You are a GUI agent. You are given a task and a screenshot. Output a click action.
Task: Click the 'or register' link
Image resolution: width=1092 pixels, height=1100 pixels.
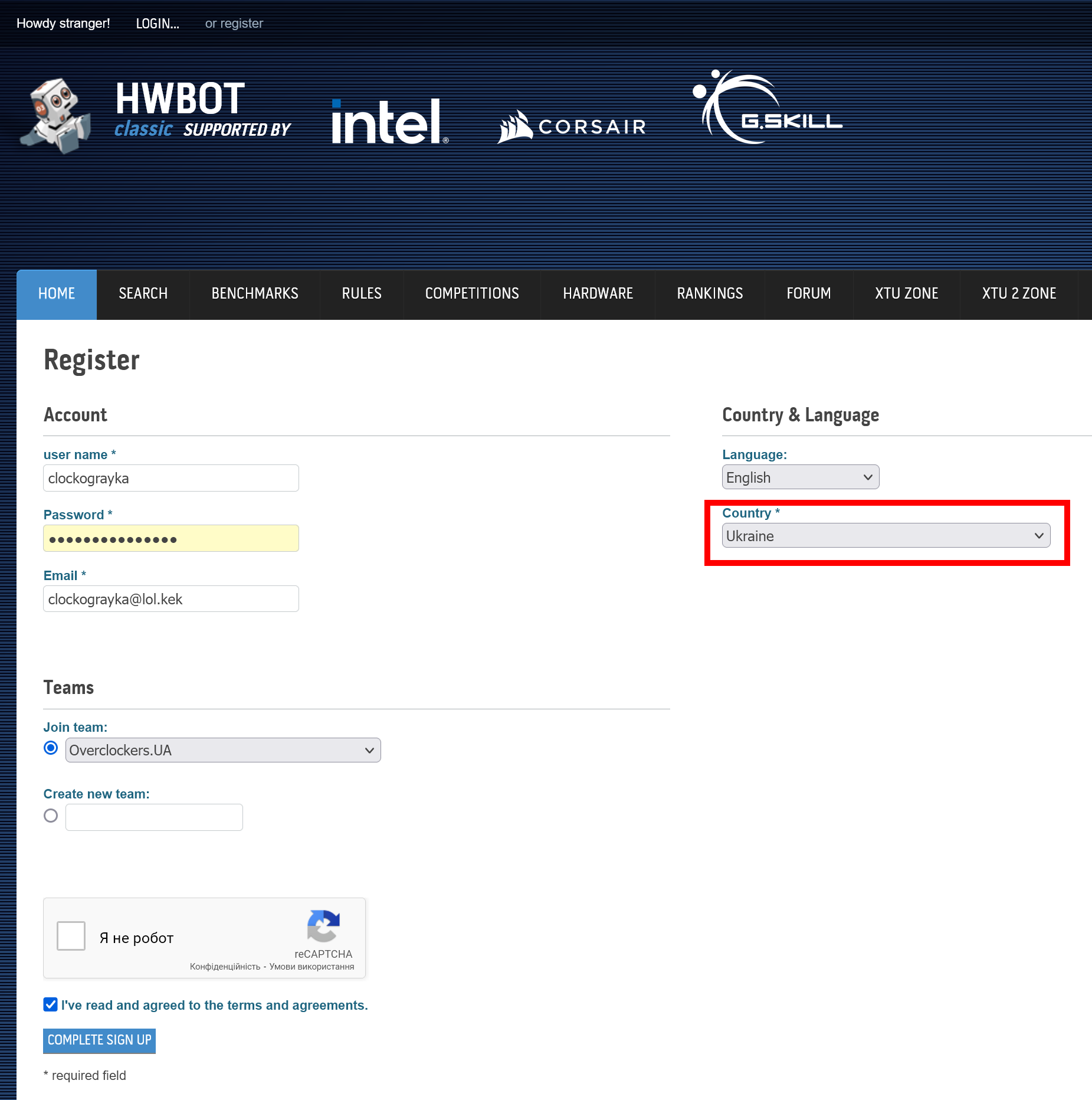click(234, 24)
